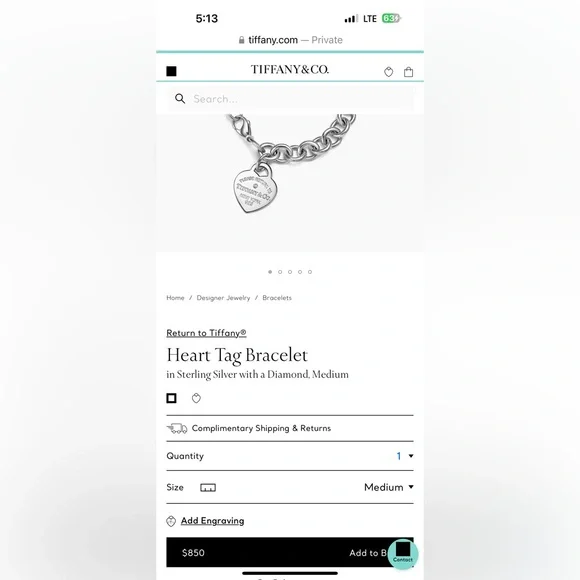Open the Contact chat bubble
The width and height of the screenshot is (580, 580).
pos(403,553)
